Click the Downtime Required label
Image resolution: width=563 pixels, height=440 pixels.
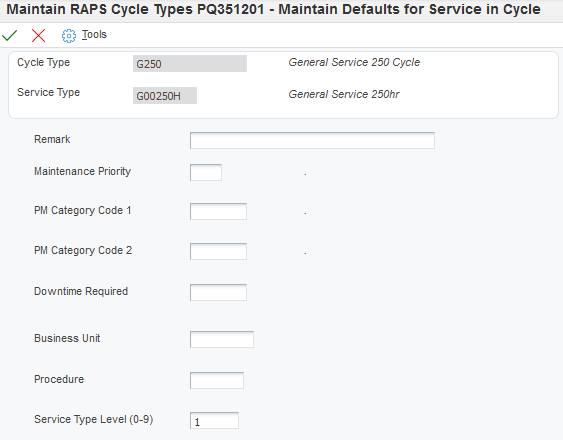point(81,291)
